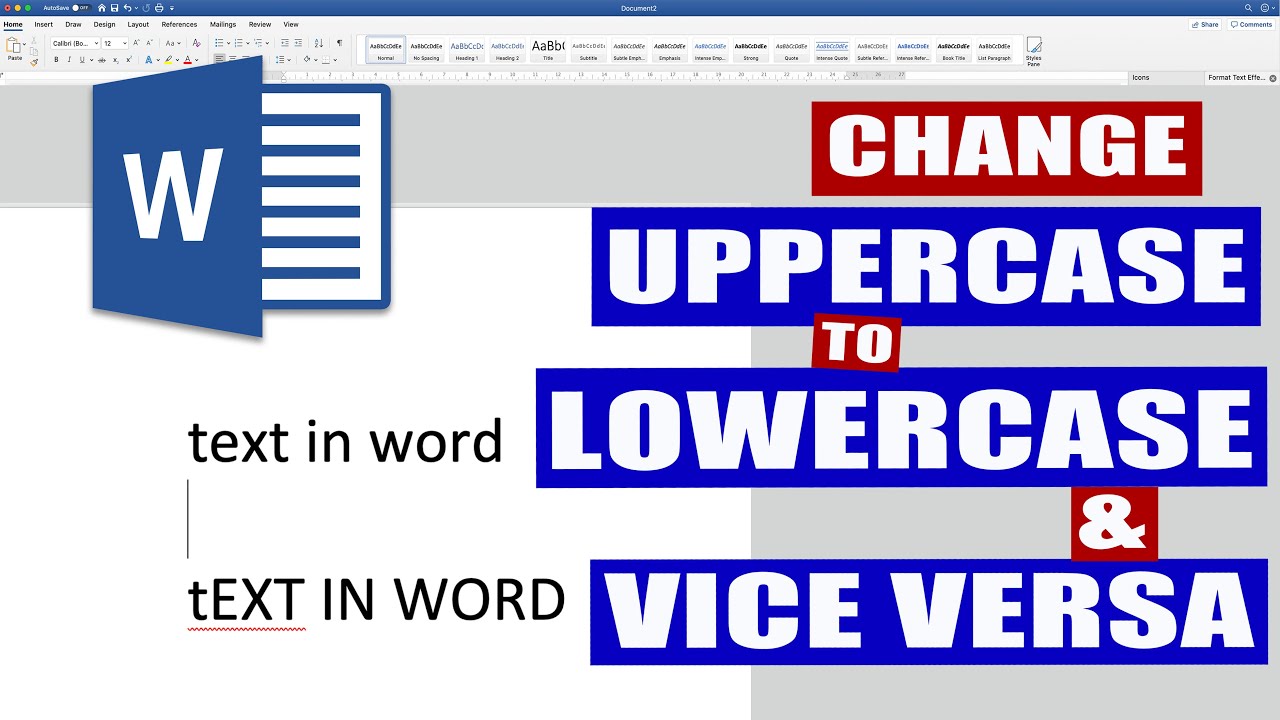Viewport: 1280px width, 720px height.
Task: Apply the List Paragraph style
Action: click(994, 50)
